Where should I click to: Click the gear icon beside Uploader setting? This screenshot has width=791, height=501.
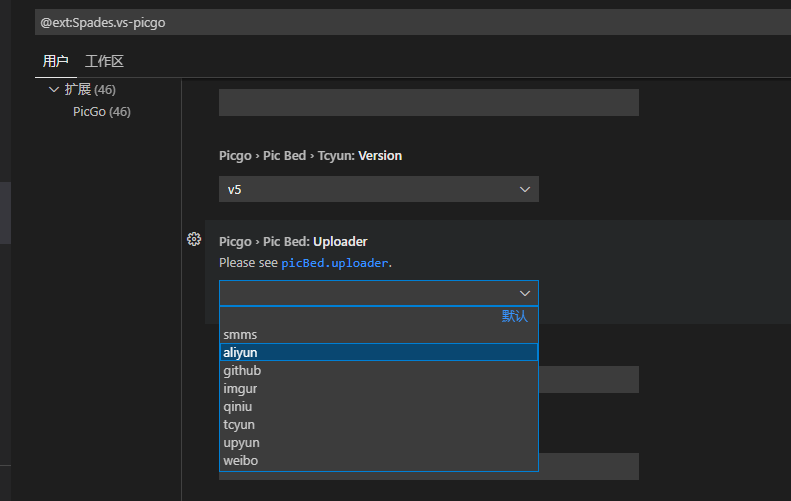pos(194,239)
